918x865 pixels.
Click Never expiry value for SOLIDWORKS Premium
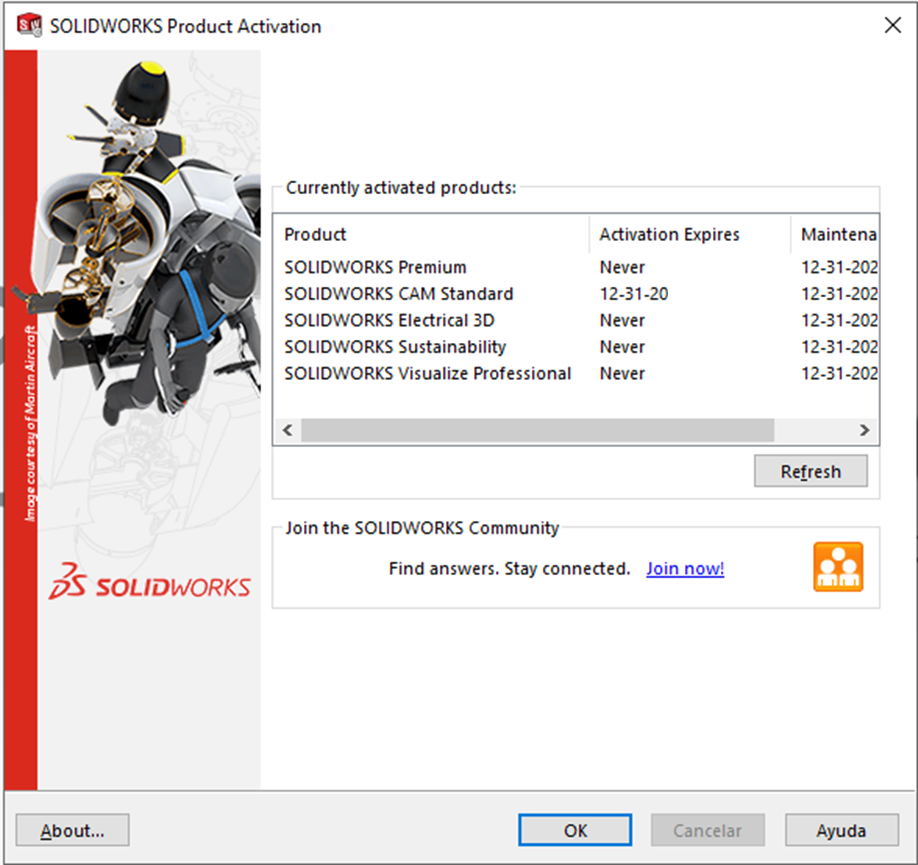pos(622,267)
